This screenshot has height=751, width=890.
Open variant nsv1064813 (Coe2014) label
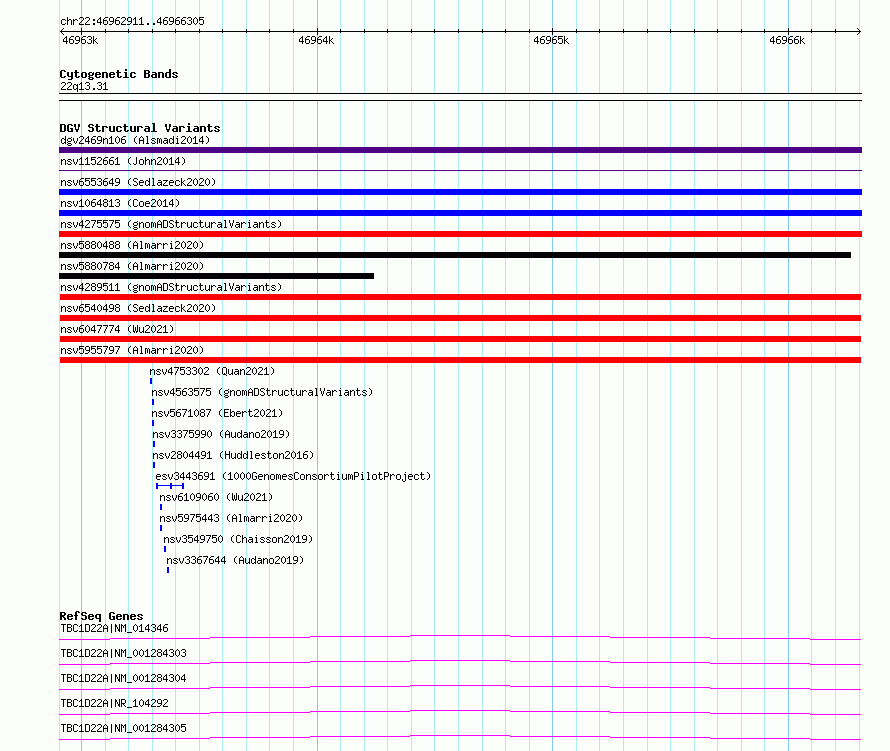(120, 203)
